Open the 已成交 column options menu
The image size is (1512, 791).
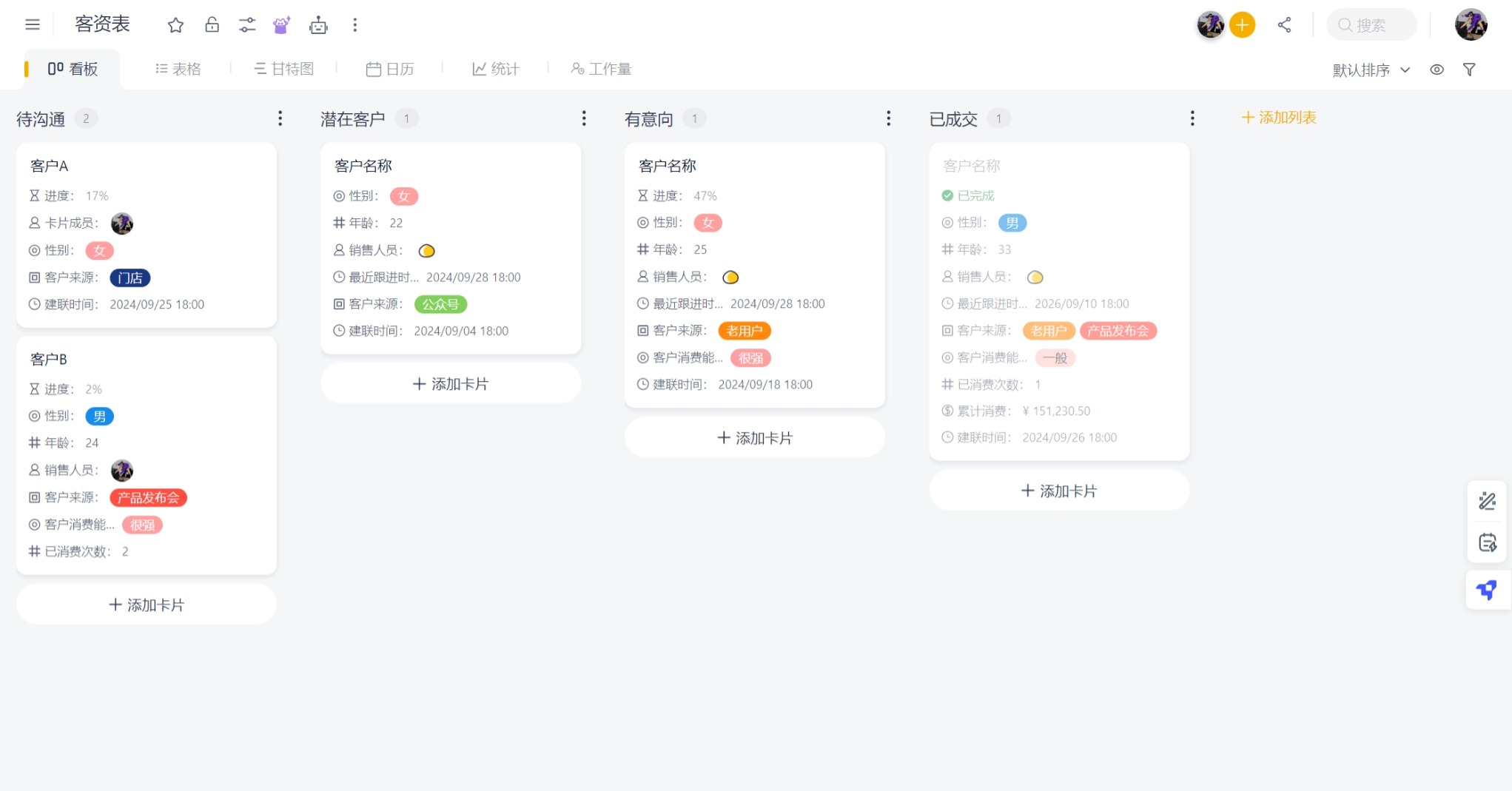click(1192, 118)
